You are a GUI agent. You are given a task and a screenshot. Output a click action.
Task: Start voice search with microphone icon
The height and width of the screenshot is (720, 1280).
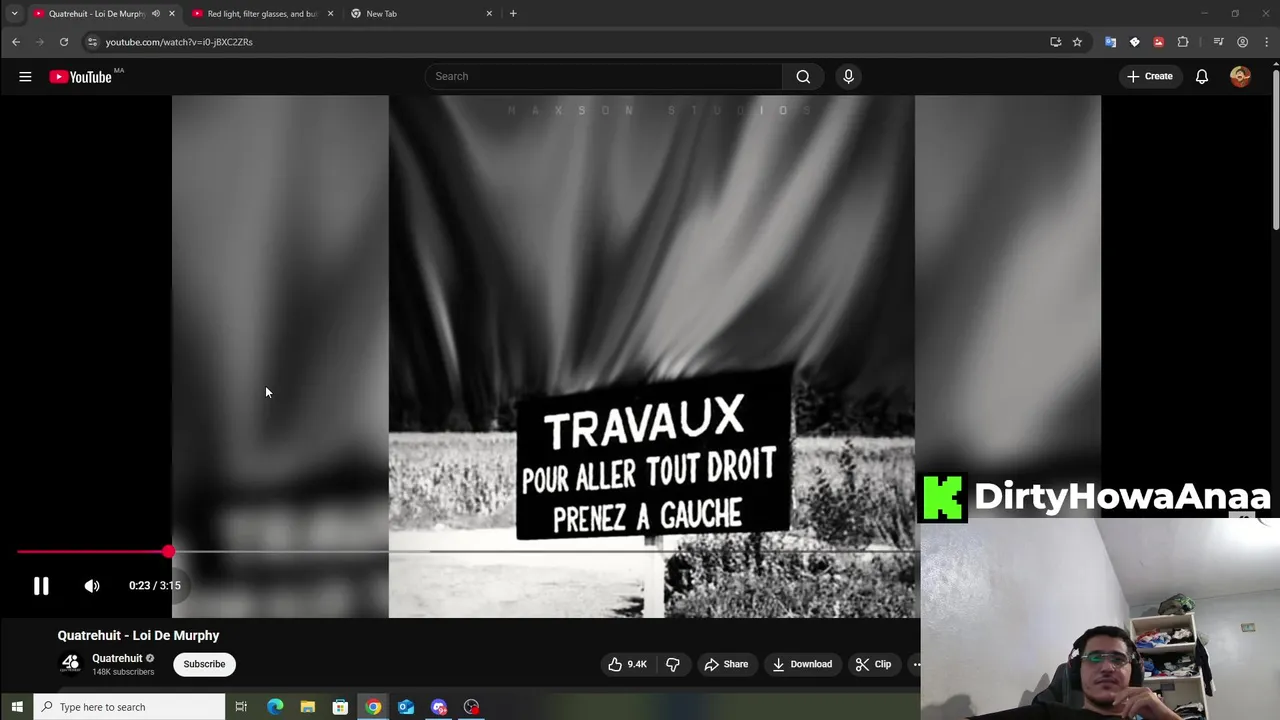(848, 76)
